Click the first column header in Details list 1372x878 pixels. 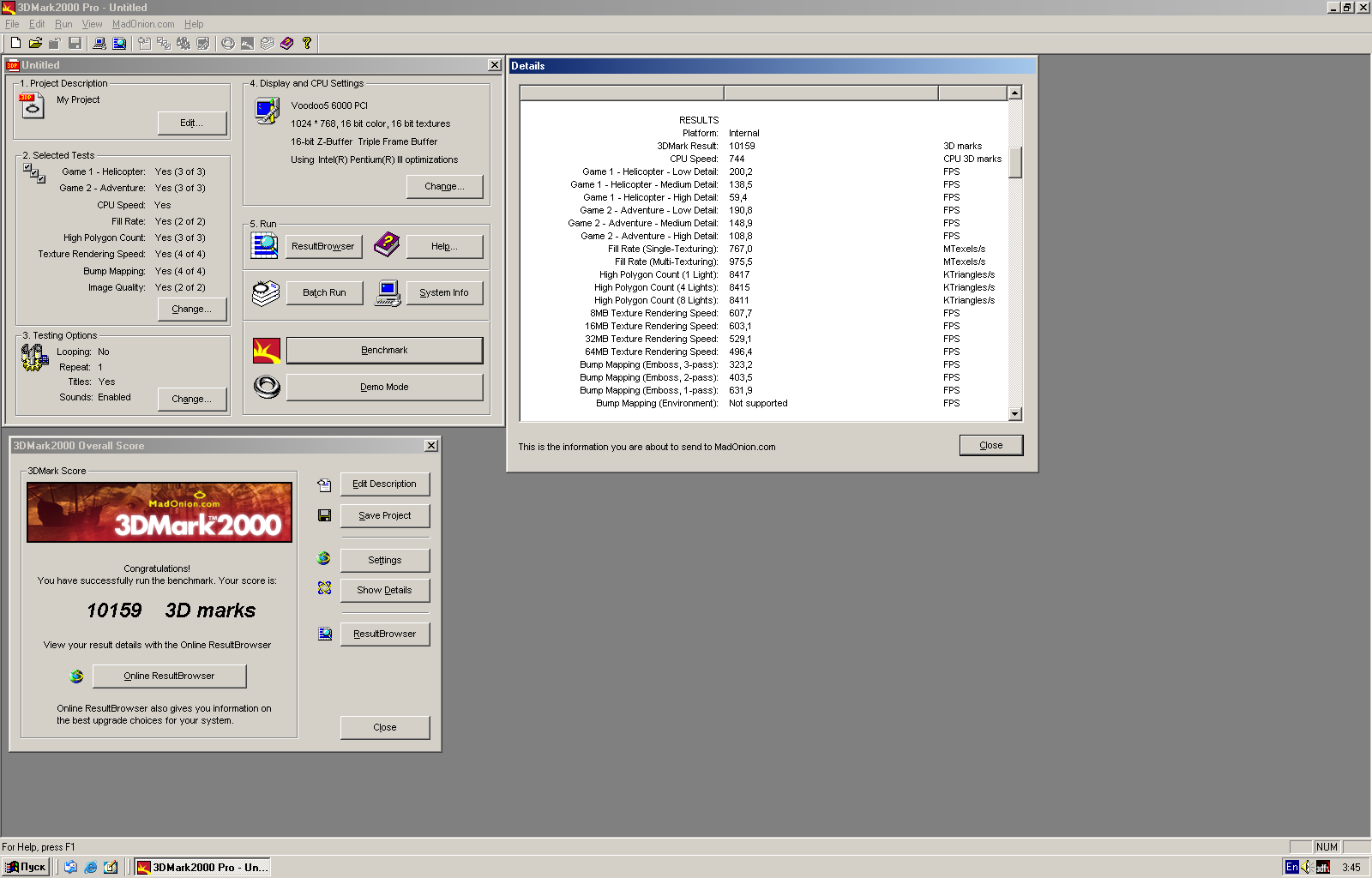point(622,93)
